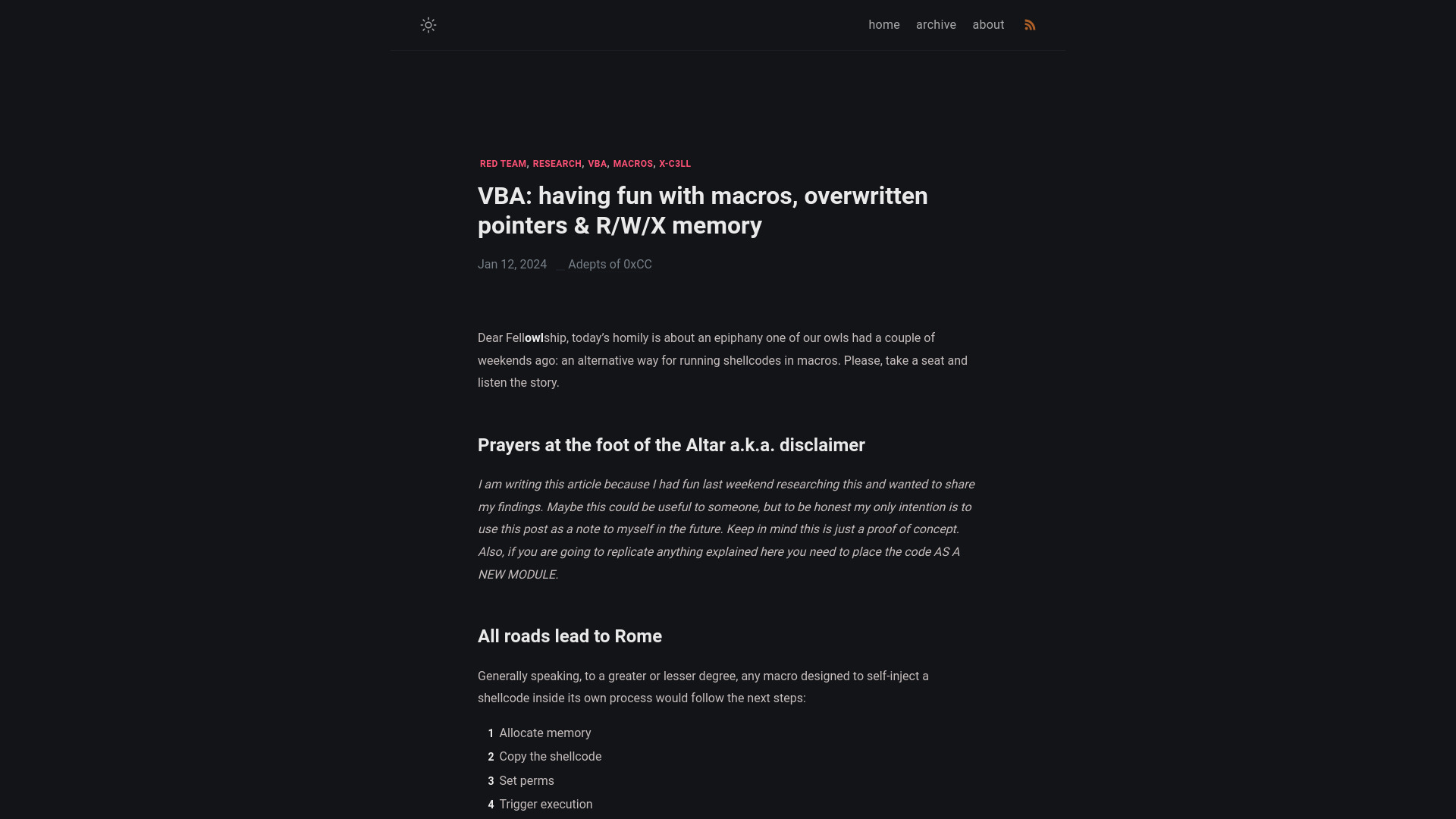Select the VBA tag filter
The height and width of the screenshot is (819, 1456).
point(597,163)
